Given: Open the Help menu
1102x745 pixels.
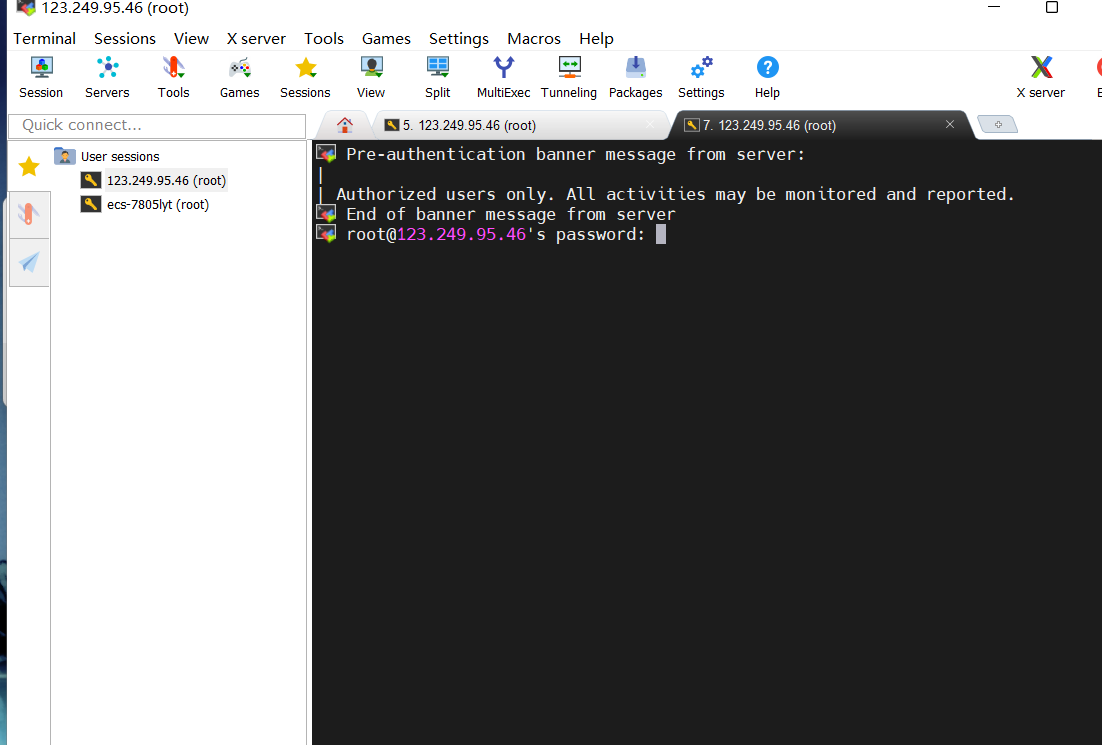Looking at the screenshot, I should pos(596,39).
